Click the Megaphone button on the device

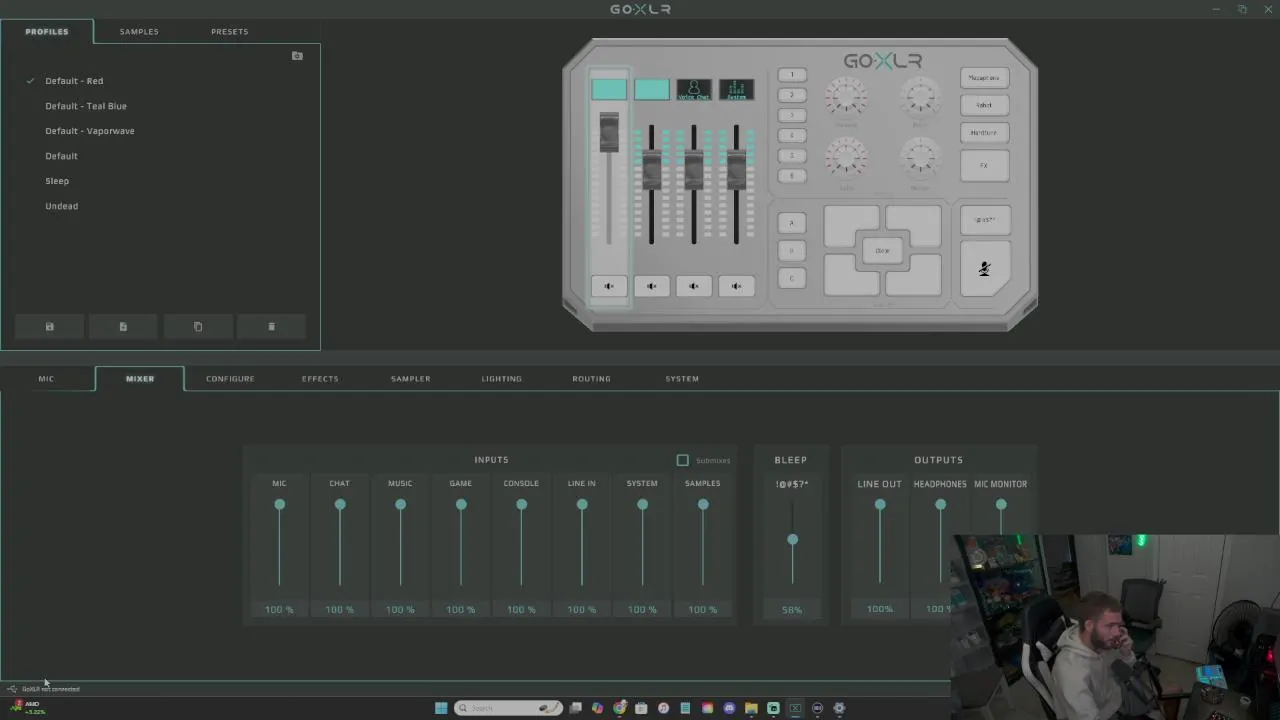coord(984,78)
